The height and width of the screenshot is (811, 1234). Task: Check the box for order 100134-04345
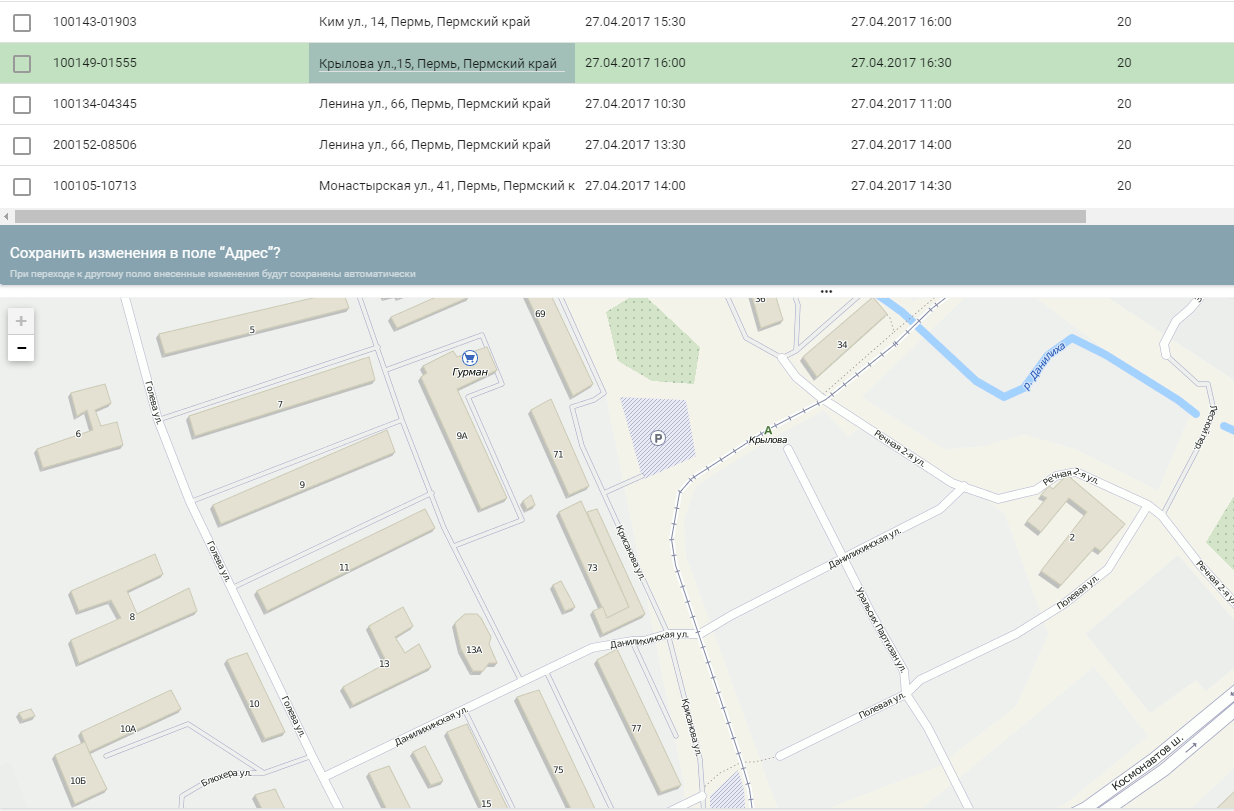tap(22, 104)
